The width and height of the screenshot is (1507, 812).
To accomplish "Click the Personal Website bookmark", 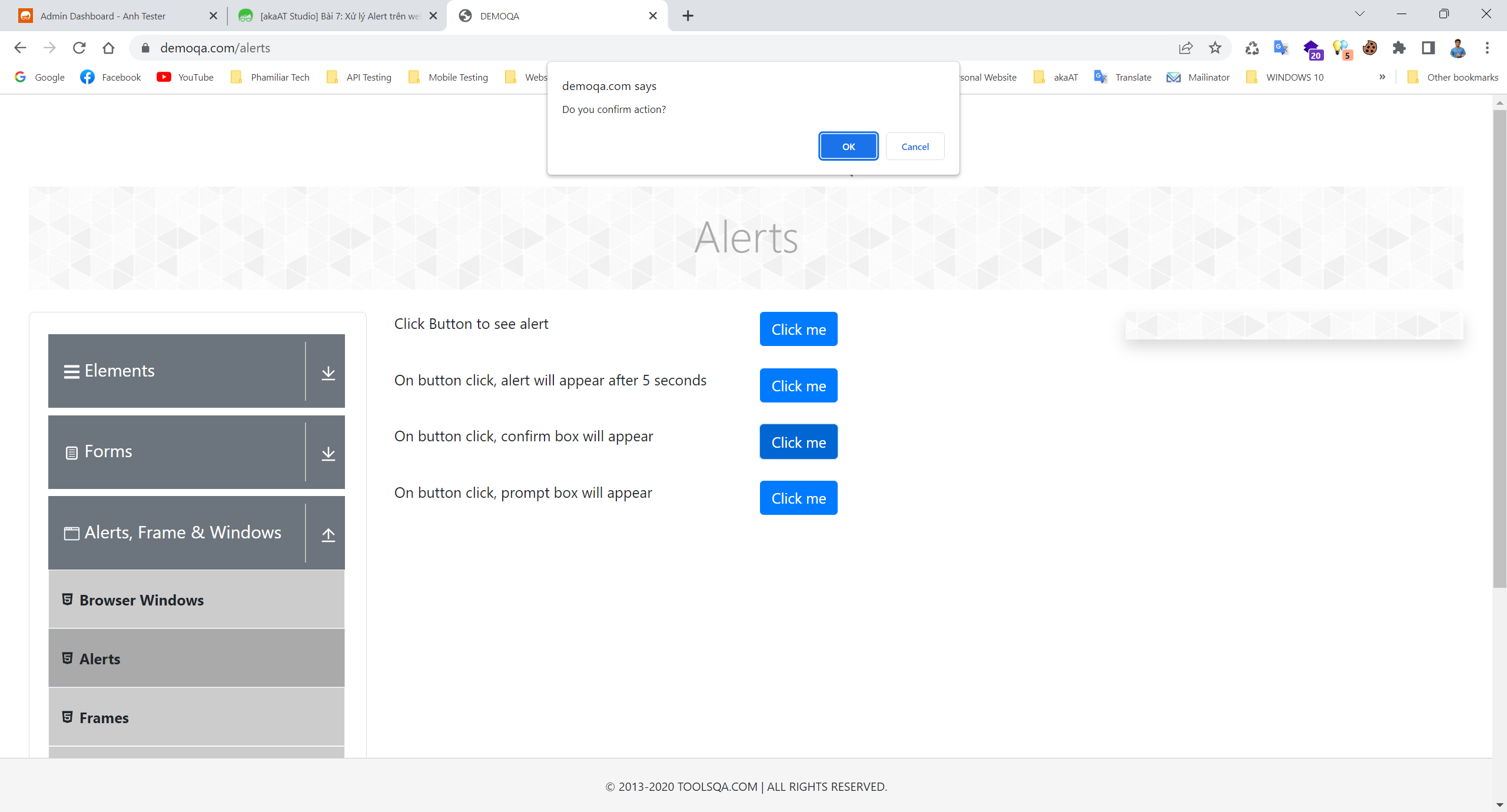I will point(988,77).
